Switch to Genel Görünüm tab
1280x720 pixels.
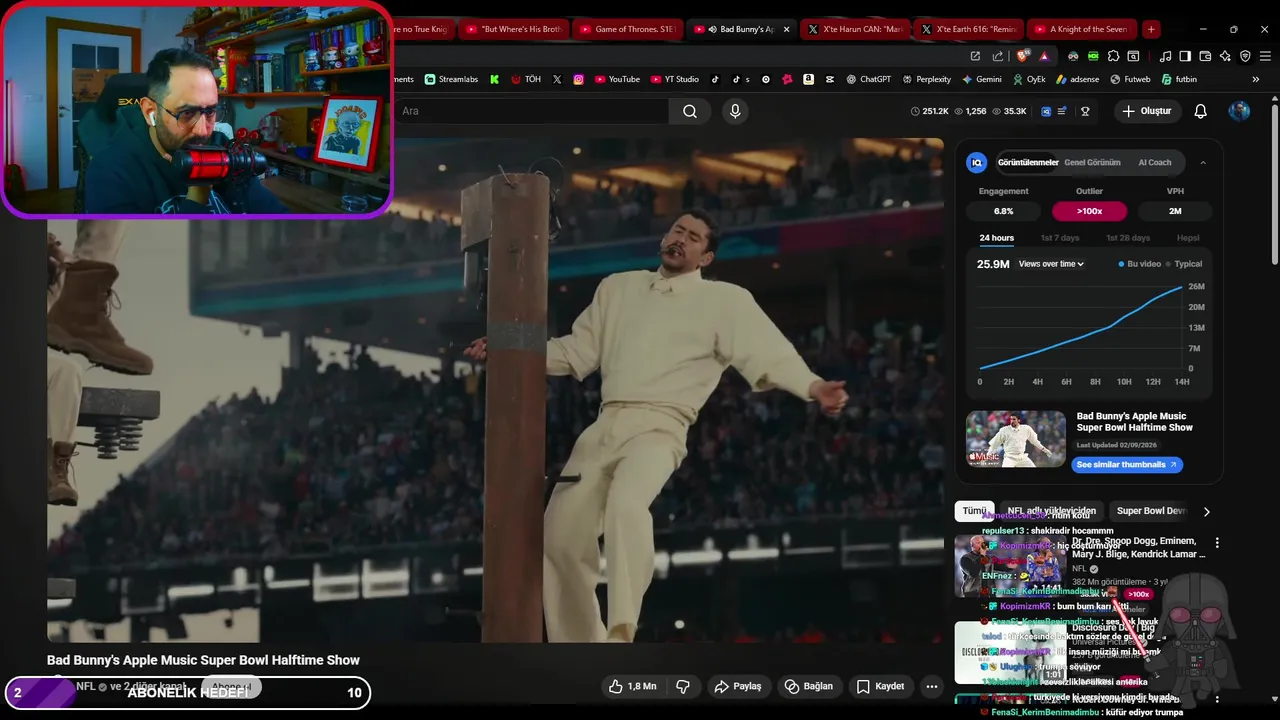[1092, 162]
